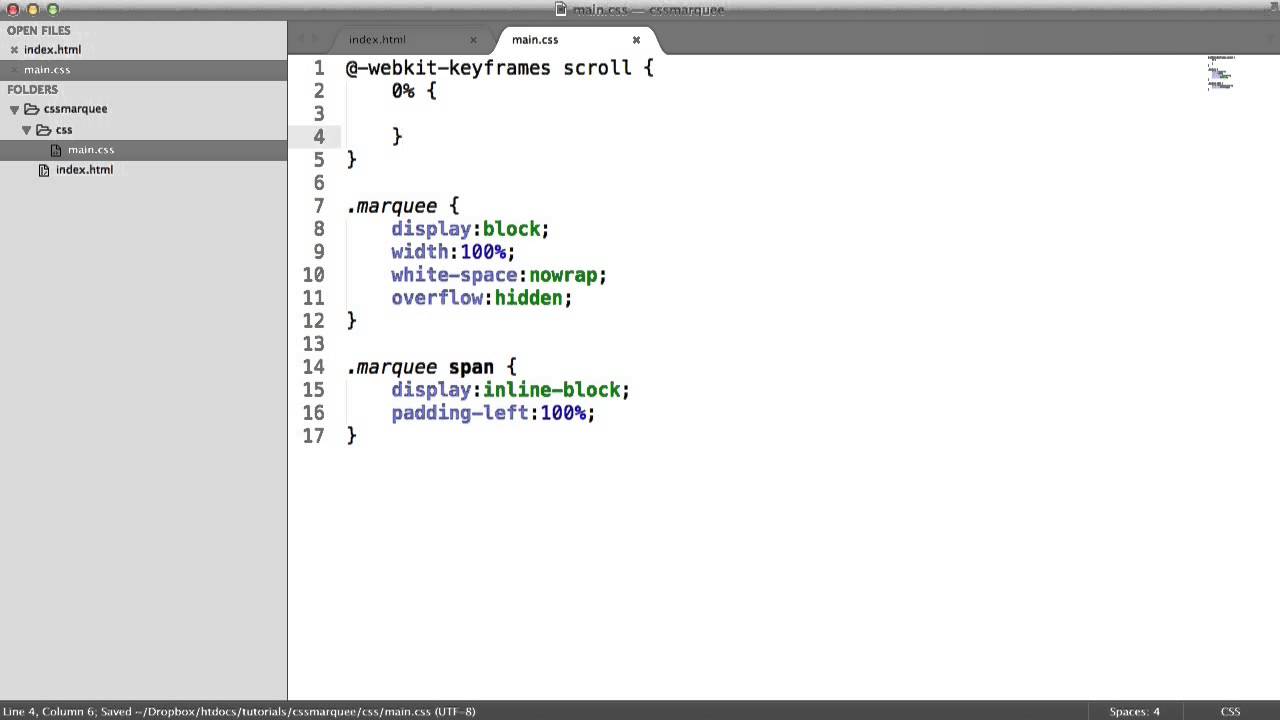Click the 'width:100%;' declaration
This screenshot has height=720, width=1280.
tap(453, 252)
